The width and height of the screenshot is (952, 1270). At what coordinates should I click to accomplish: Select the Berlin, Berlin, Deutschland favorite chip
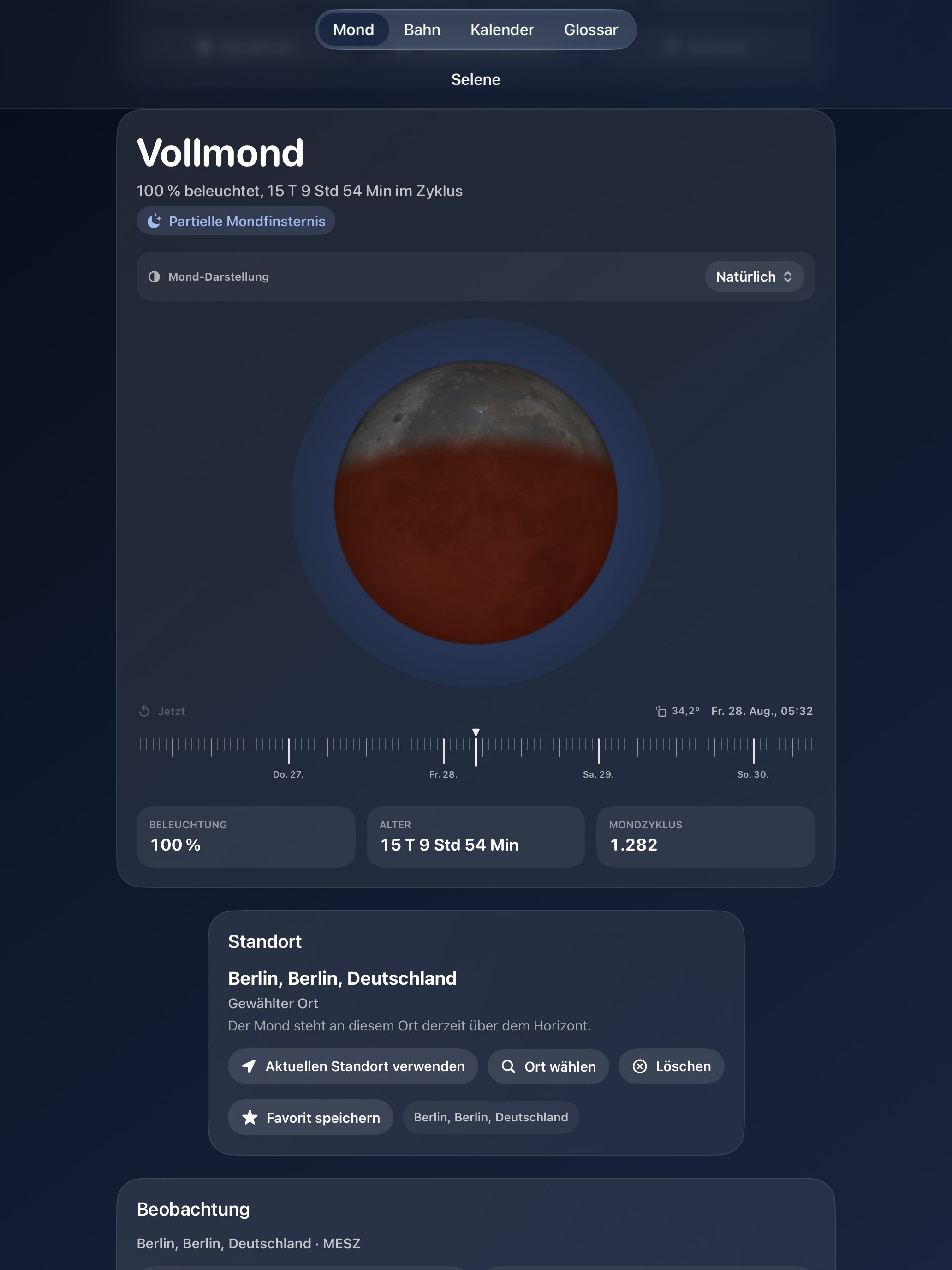click(x=491, y=1117)
